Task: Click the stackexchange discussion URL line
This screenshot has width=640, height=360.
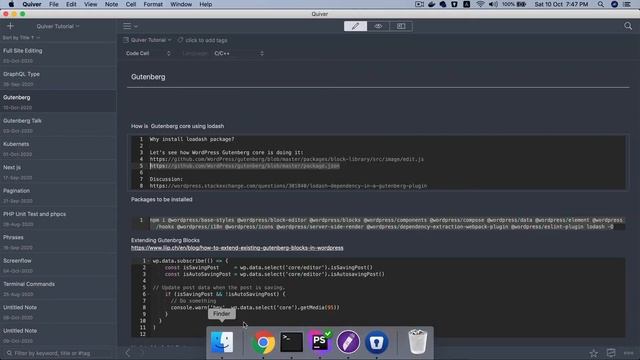Action: tap(288, 186)
